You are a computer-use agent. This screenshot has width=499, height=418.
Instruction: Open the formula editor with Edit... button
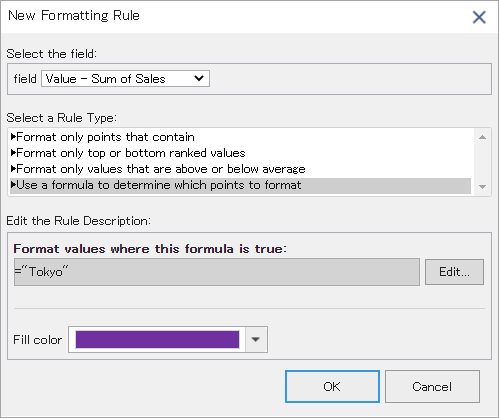click(454, 272)
